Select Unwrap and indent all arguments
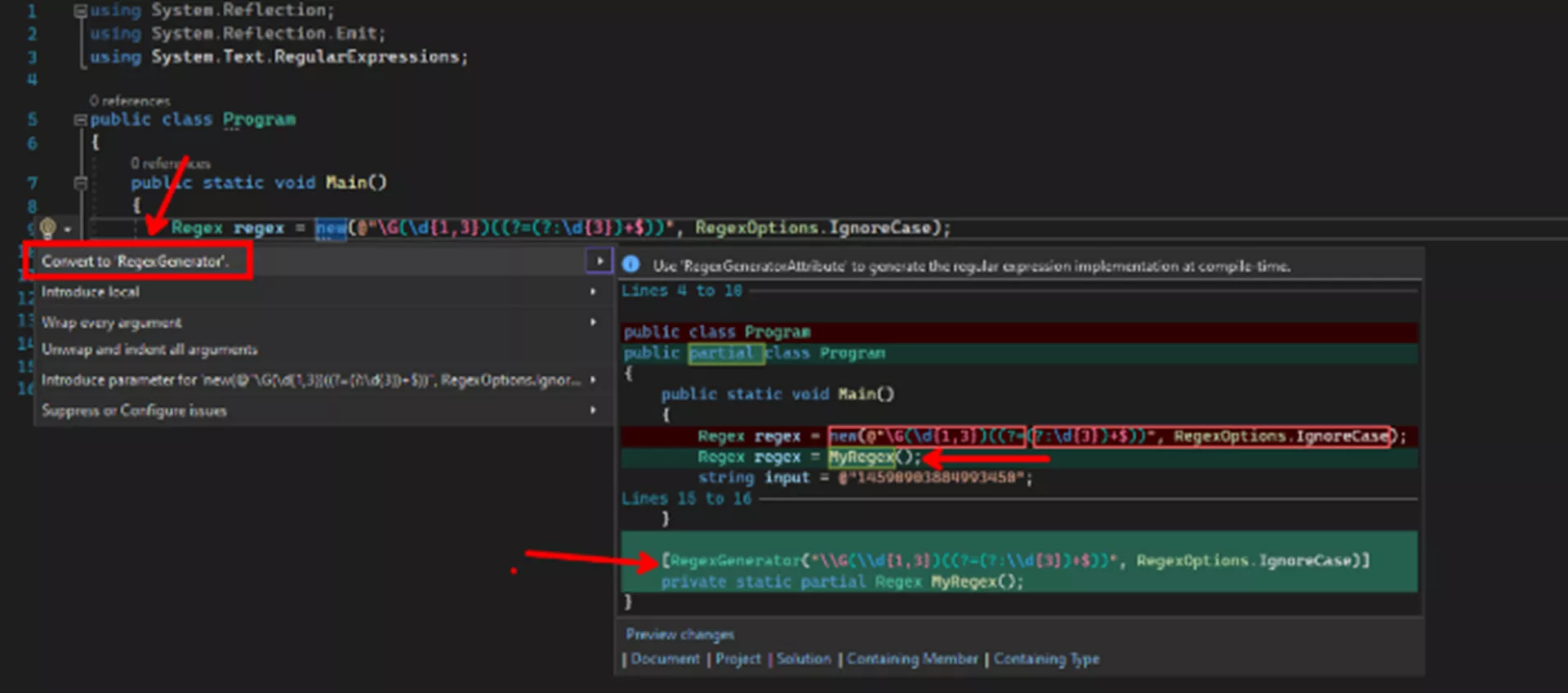 149,350
